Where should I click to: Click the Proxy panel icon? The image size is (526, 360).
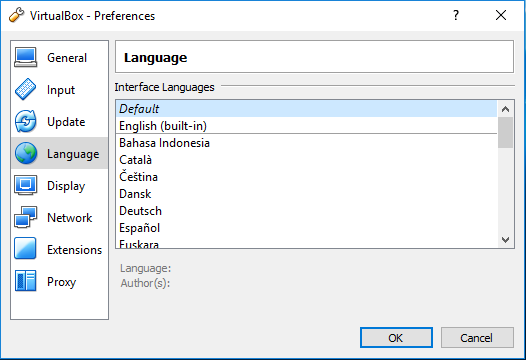click(x=25, y=281)
